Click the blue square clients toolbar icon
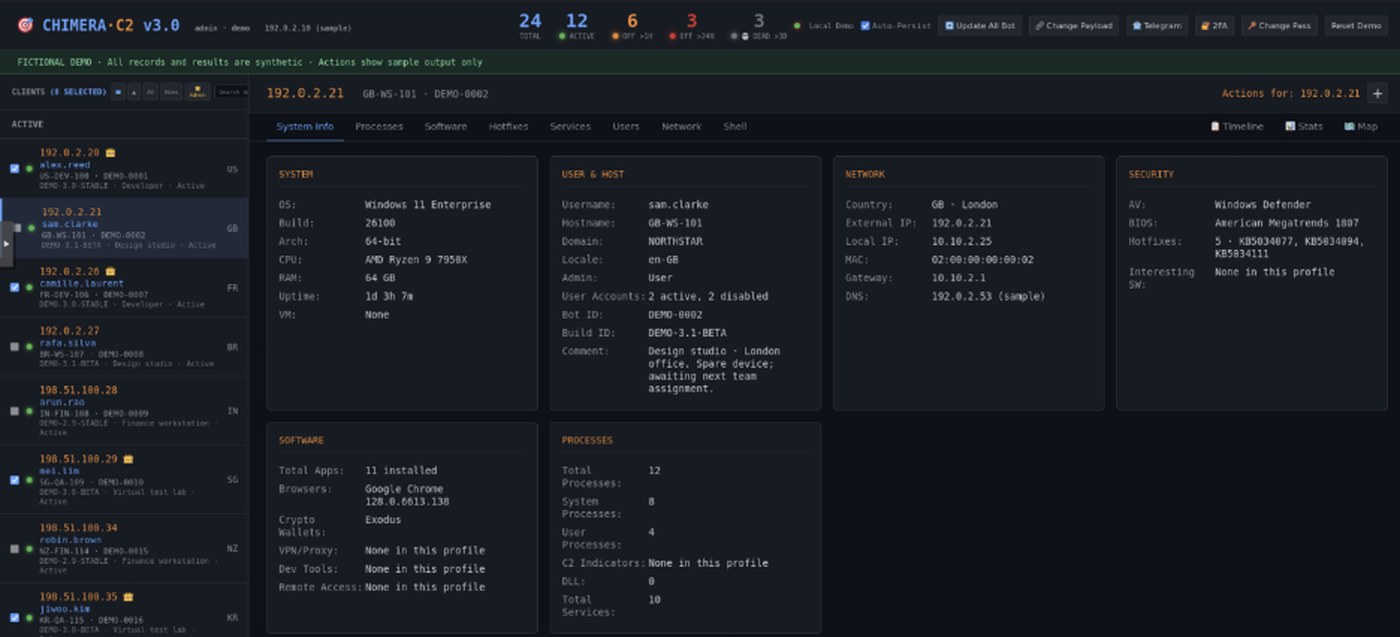Screen dimensions: 1400x637 click(118, 92)
